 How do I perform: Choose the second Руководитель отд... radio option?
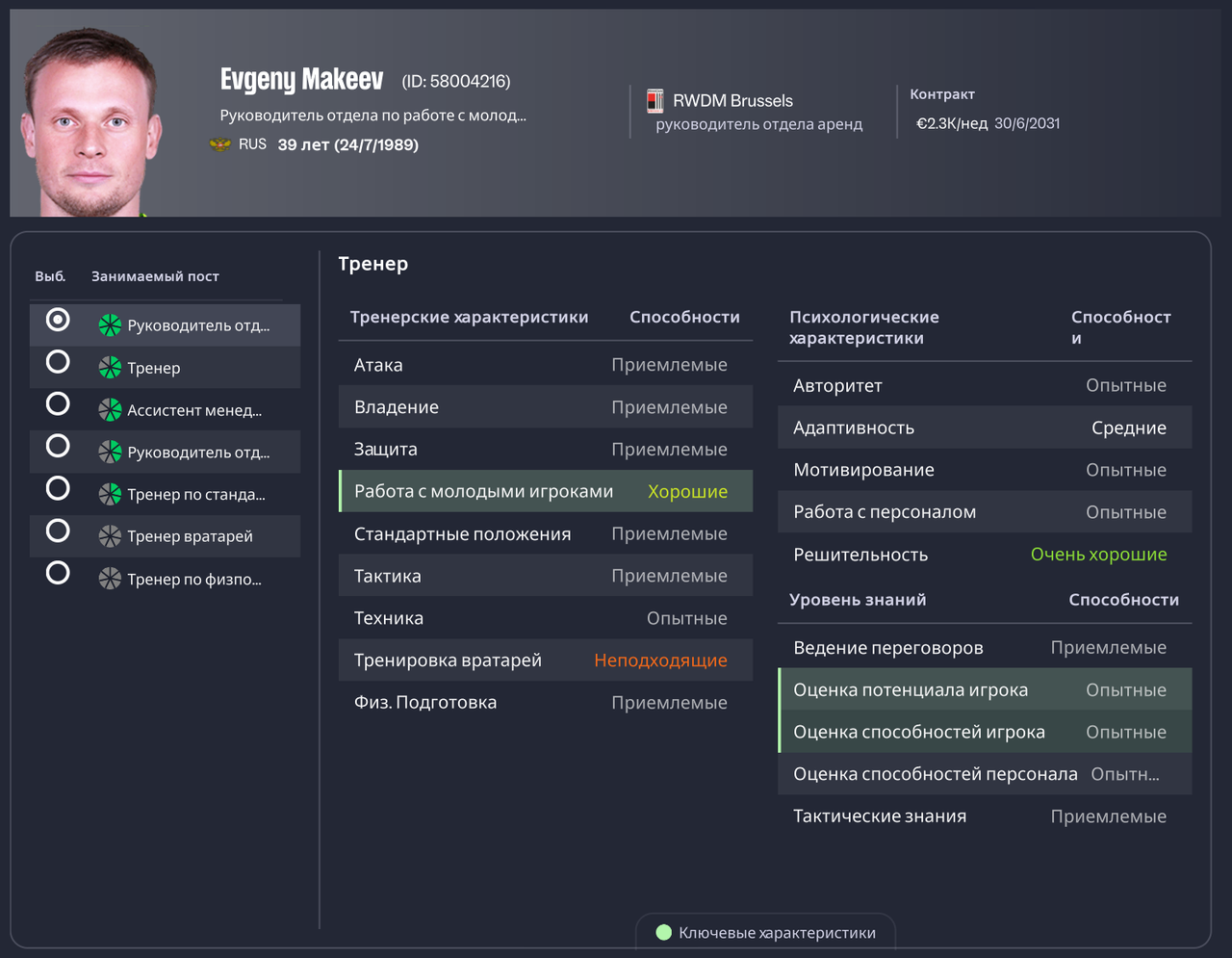58,446
